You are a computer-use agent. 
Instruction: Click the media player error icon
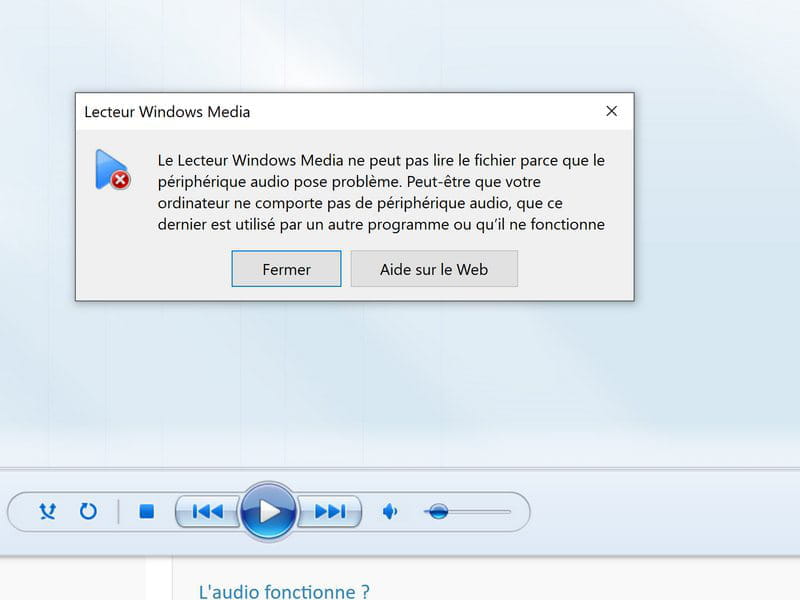point(112,170)
